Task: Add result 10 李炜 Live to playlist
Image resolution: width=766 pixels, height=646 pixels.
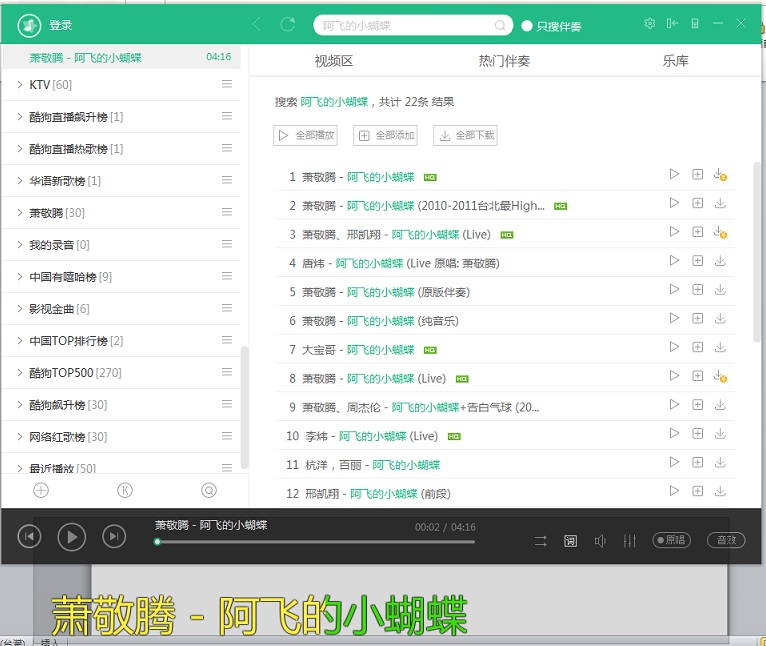Action: pos(698,434)
